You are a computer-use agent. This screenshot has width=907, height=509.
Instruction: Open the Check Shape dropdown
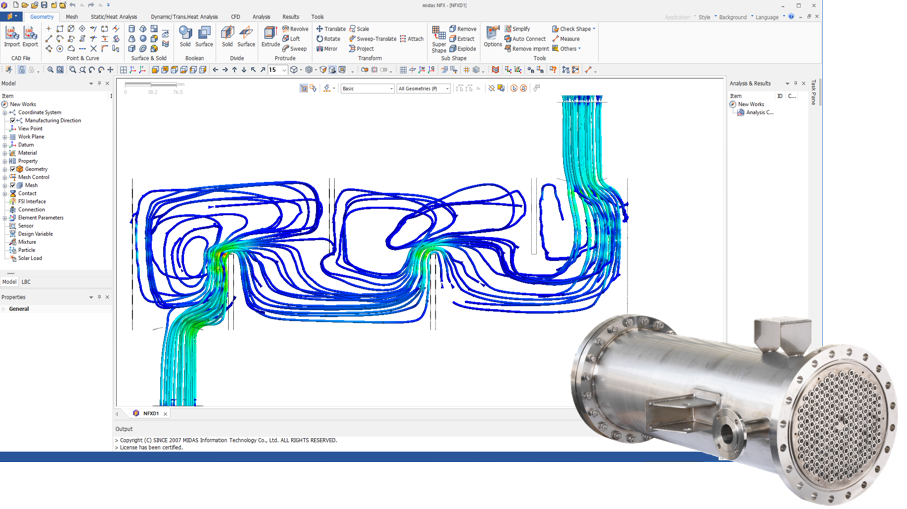click(x=573, y=29)
